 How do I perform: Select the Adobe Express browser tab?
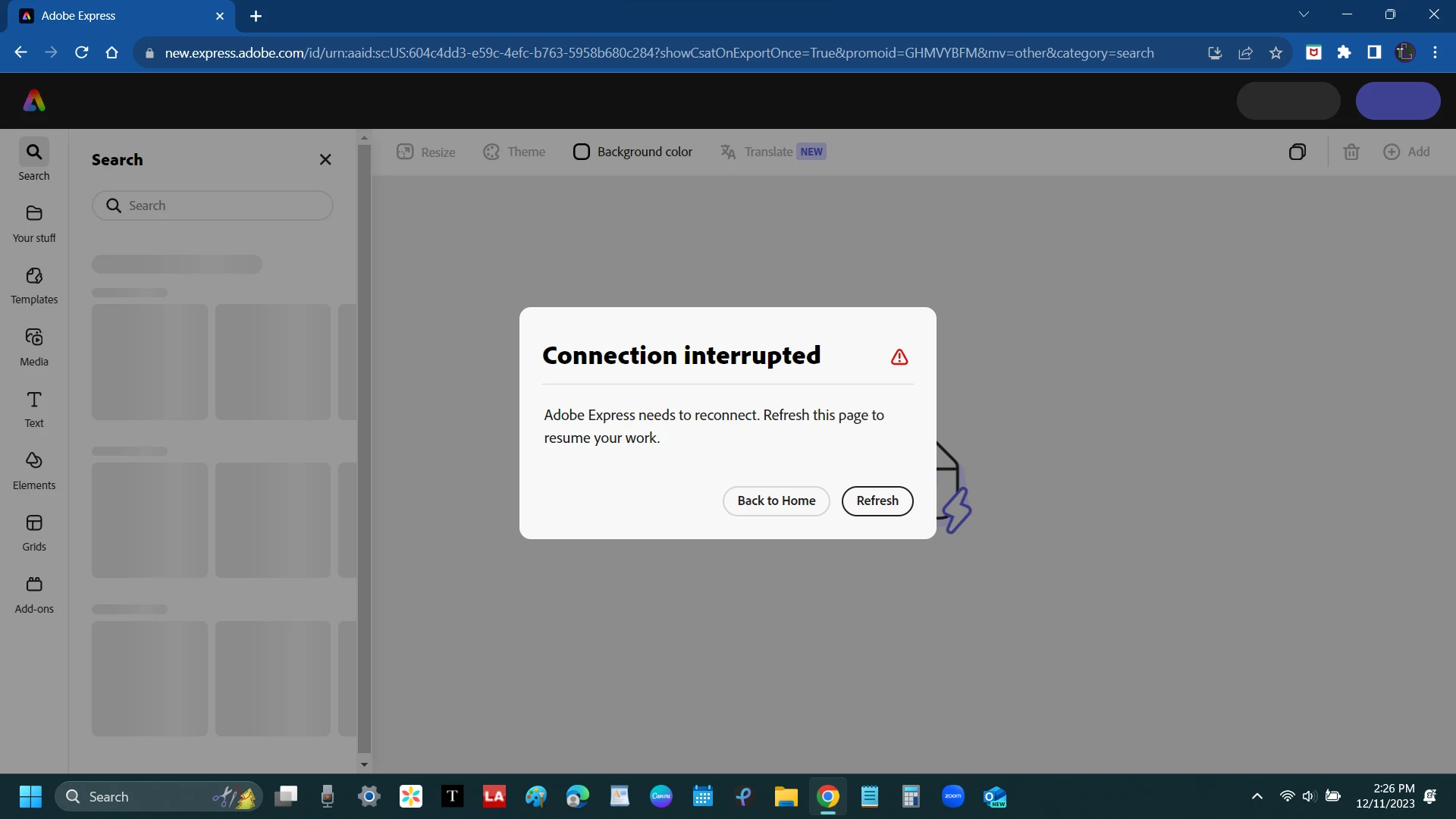(x=121, y=16)
